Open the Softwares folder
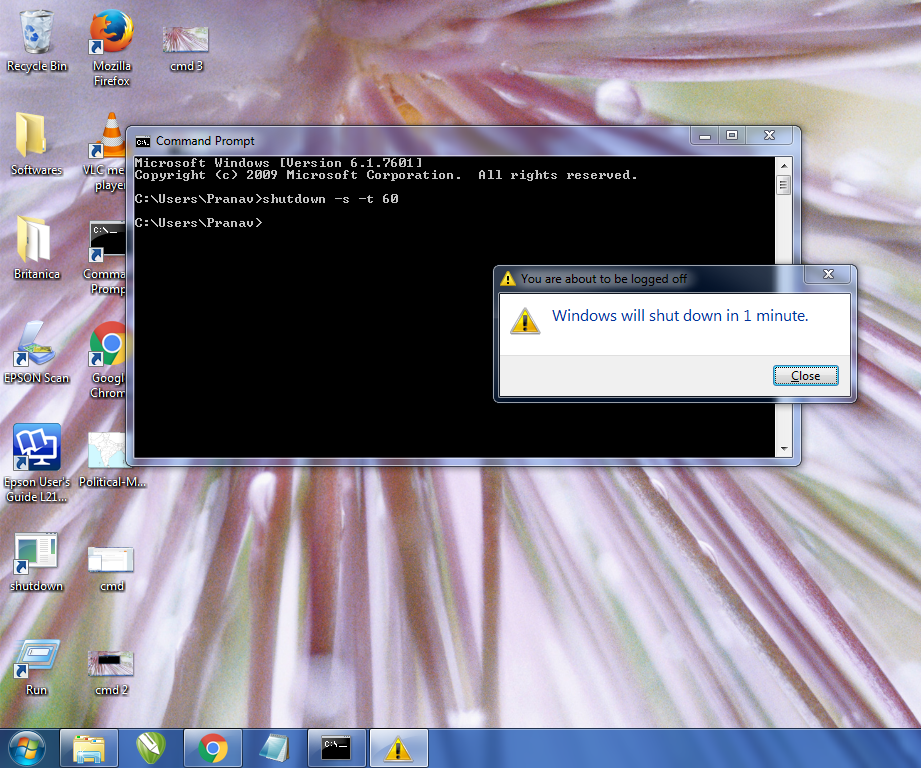Image resolution: width=921 pixels, height=768 pixels. click(x=36, y=140)
